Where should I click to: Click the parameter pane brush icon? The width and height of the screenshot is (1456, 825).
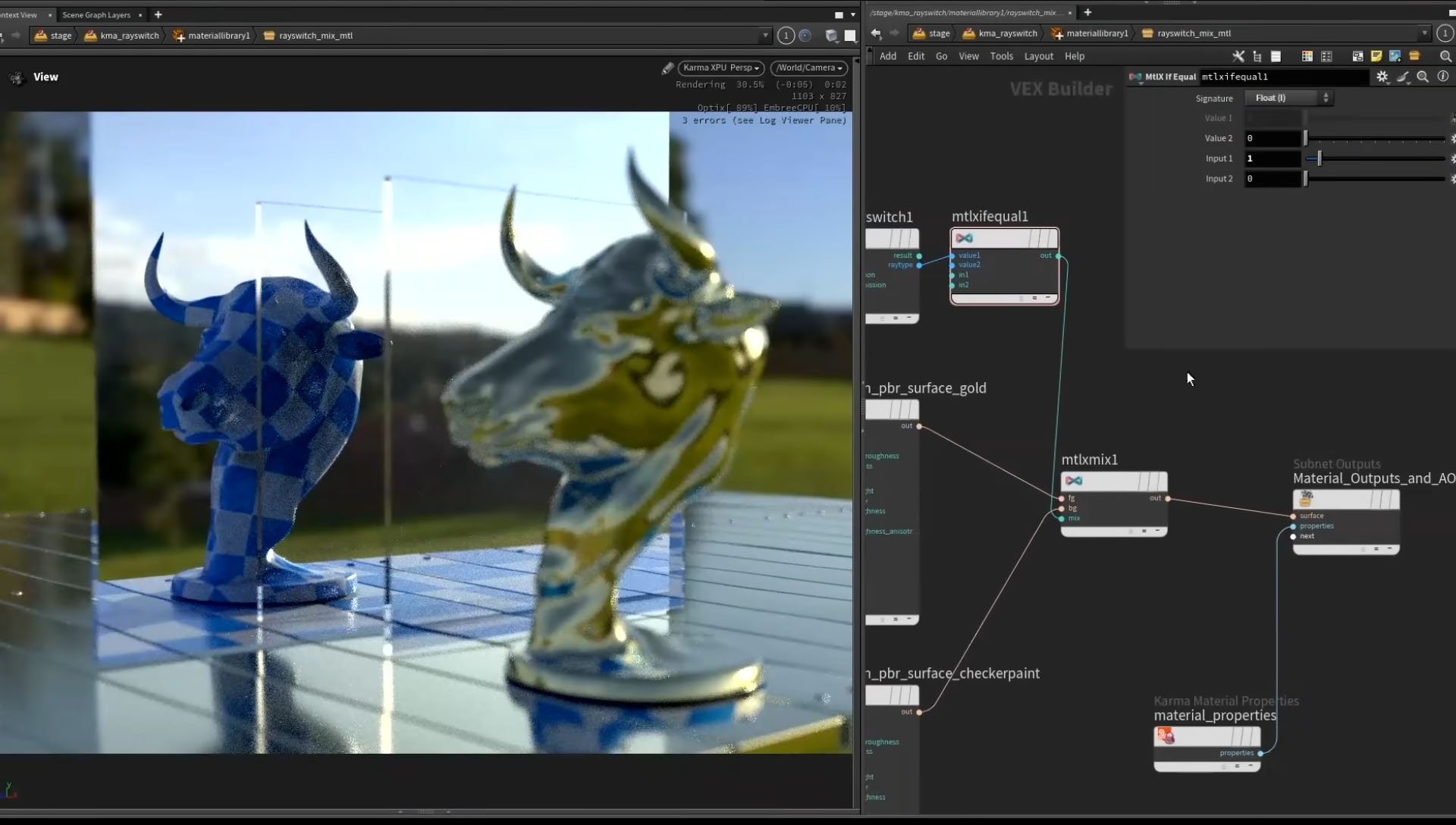(1403, 77)
